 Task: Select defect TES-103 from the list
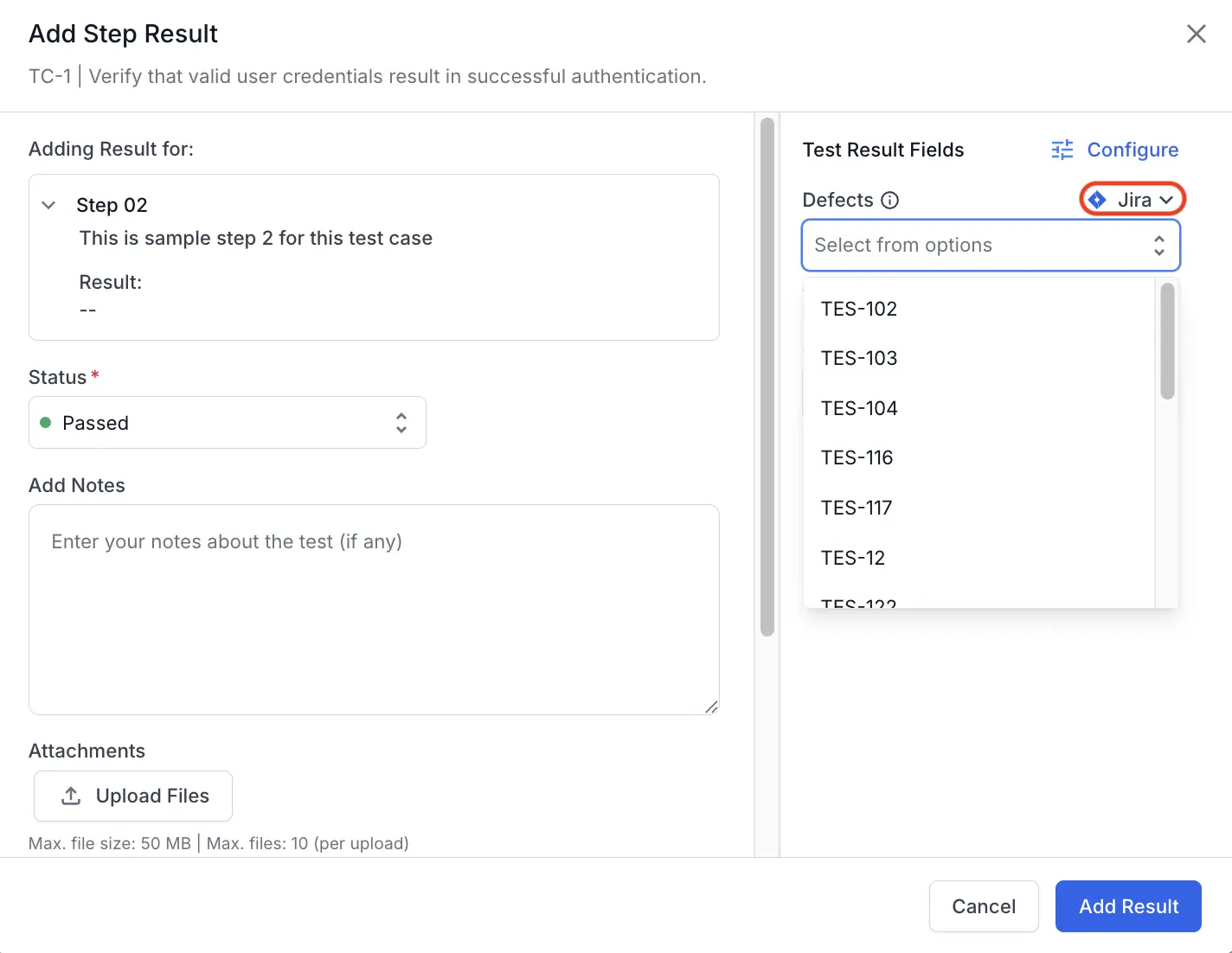(x=859, y=358)
